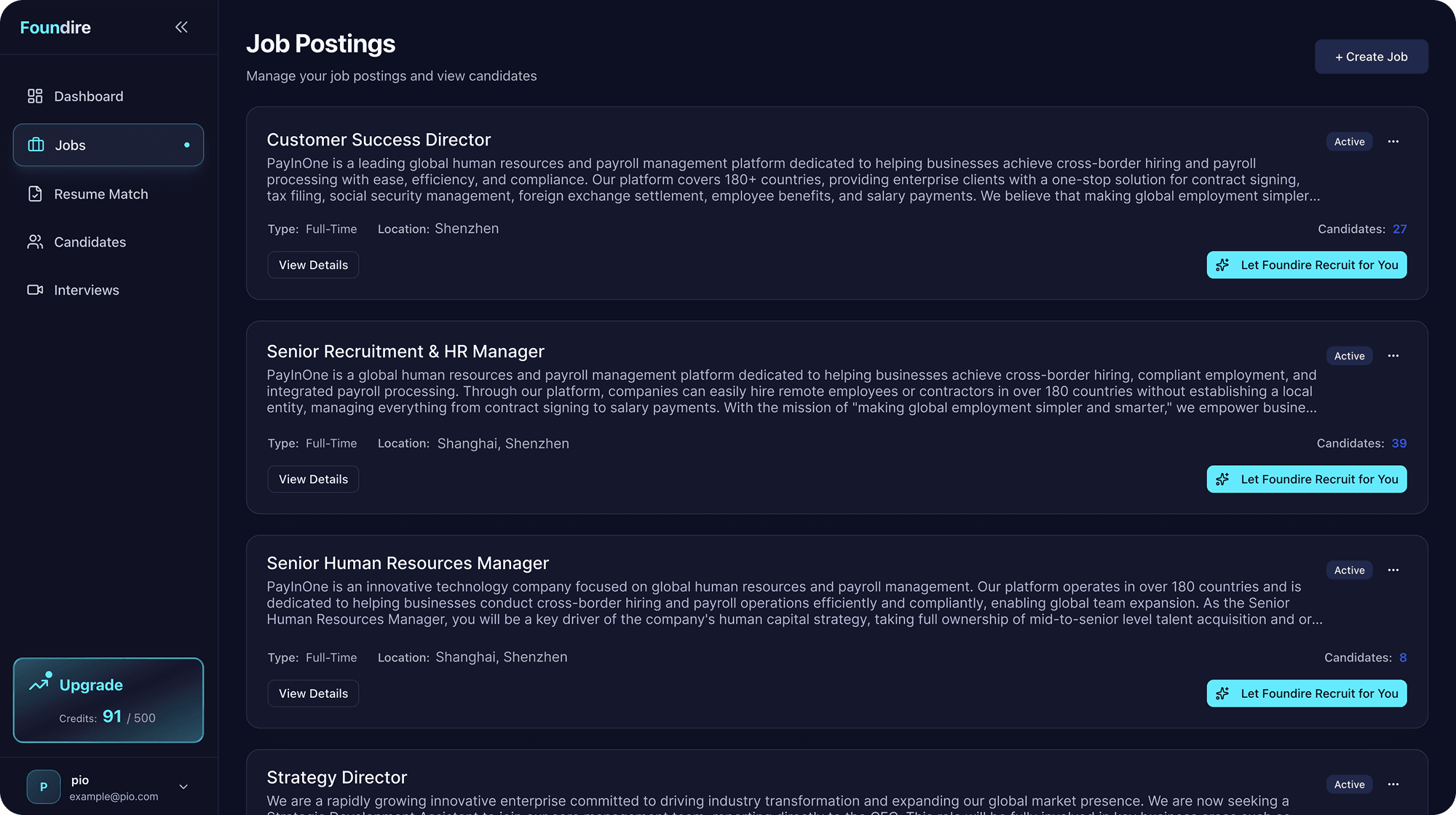Click View Details for Senior Recruitment & HR Manager
Image resolution: width=1456 pixels, height=815 pixels.
312,479
